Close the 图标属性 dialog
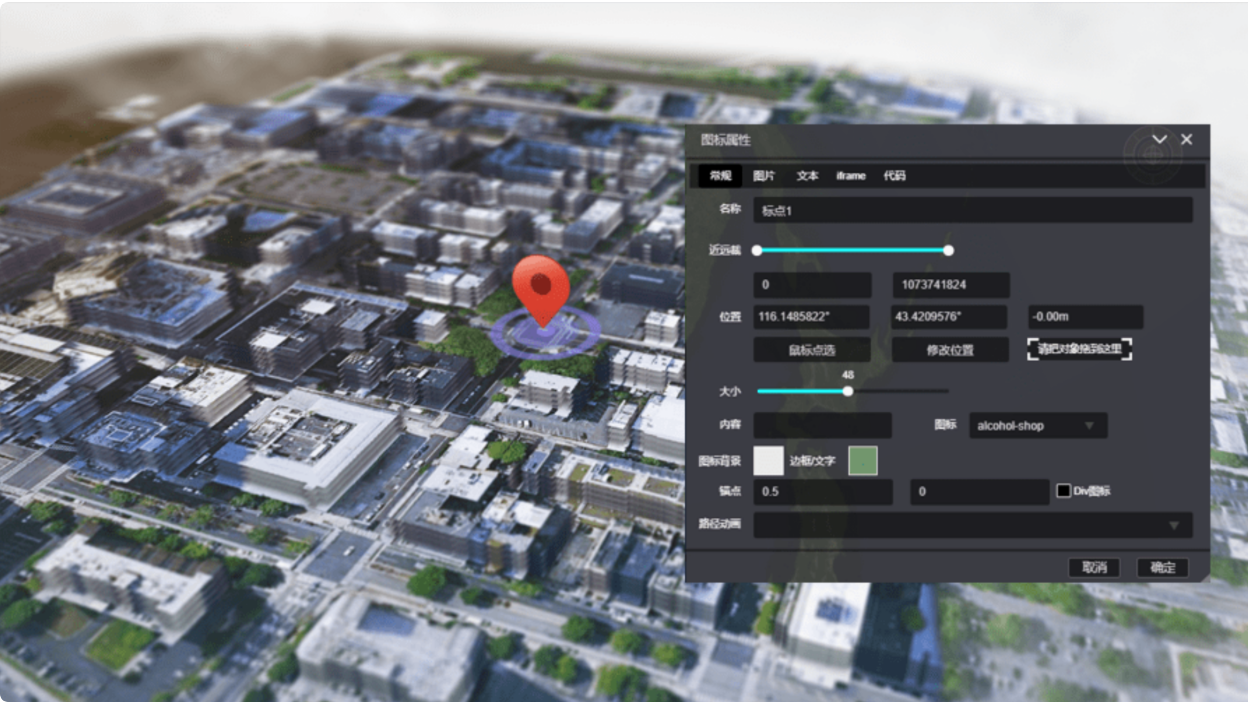 point(1186,140)
